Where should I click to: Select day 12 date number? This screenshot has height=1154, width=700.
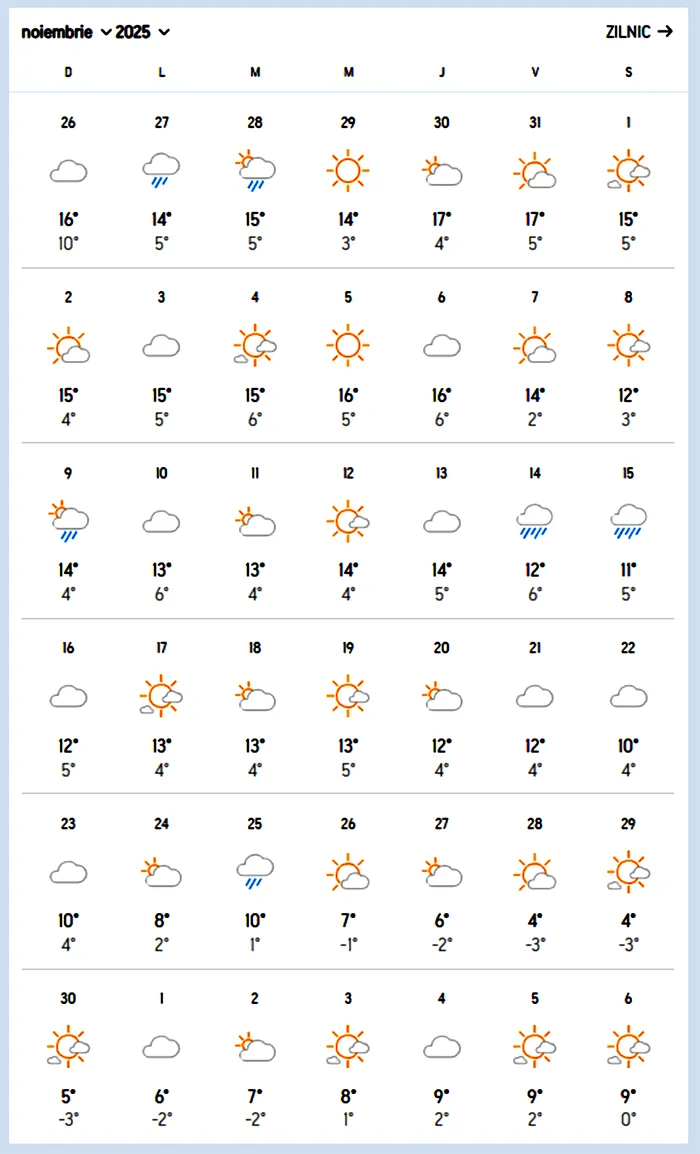(347, 473)
